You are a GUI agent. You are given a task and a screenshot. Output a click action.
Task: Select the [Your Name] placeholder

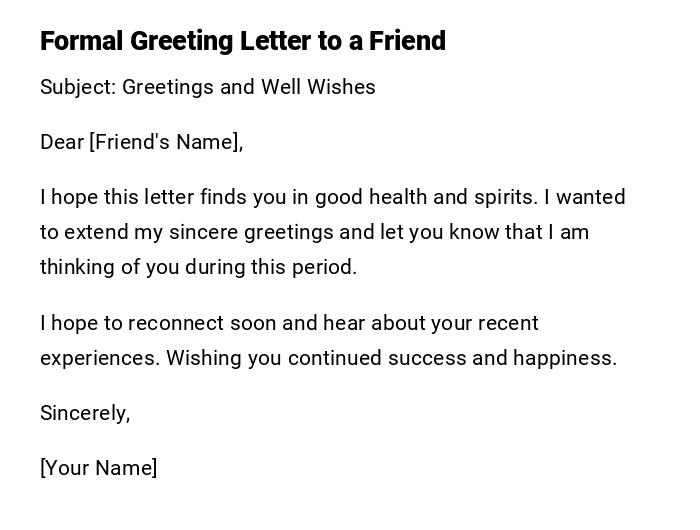[99, 468]
